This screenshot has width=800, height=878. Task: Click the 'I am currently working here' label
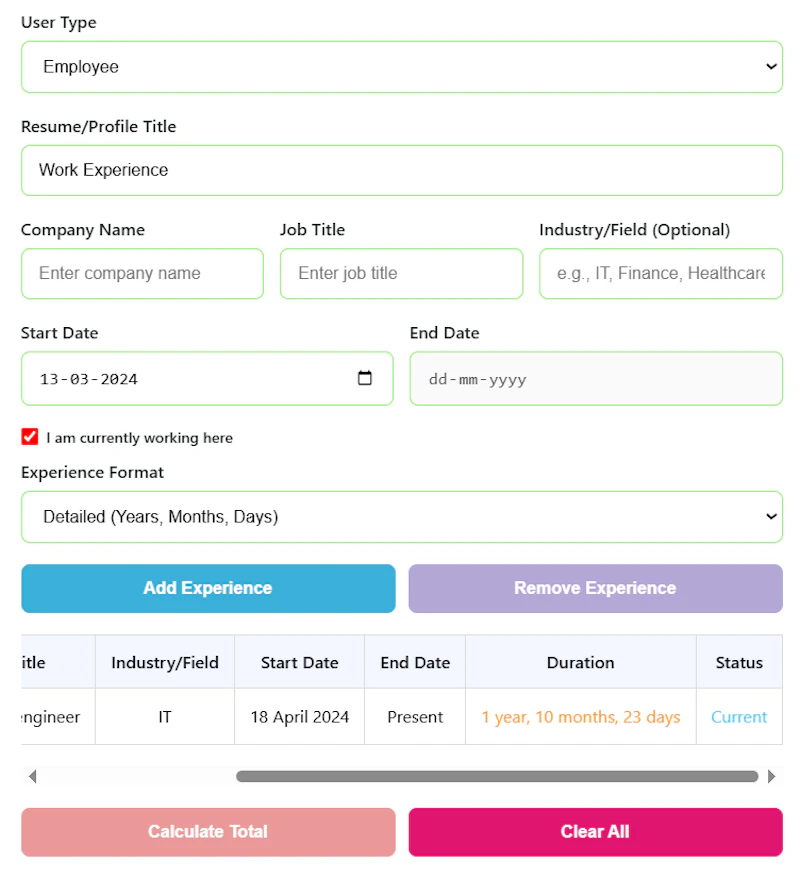pyautogui.click(x=139, y=437)
